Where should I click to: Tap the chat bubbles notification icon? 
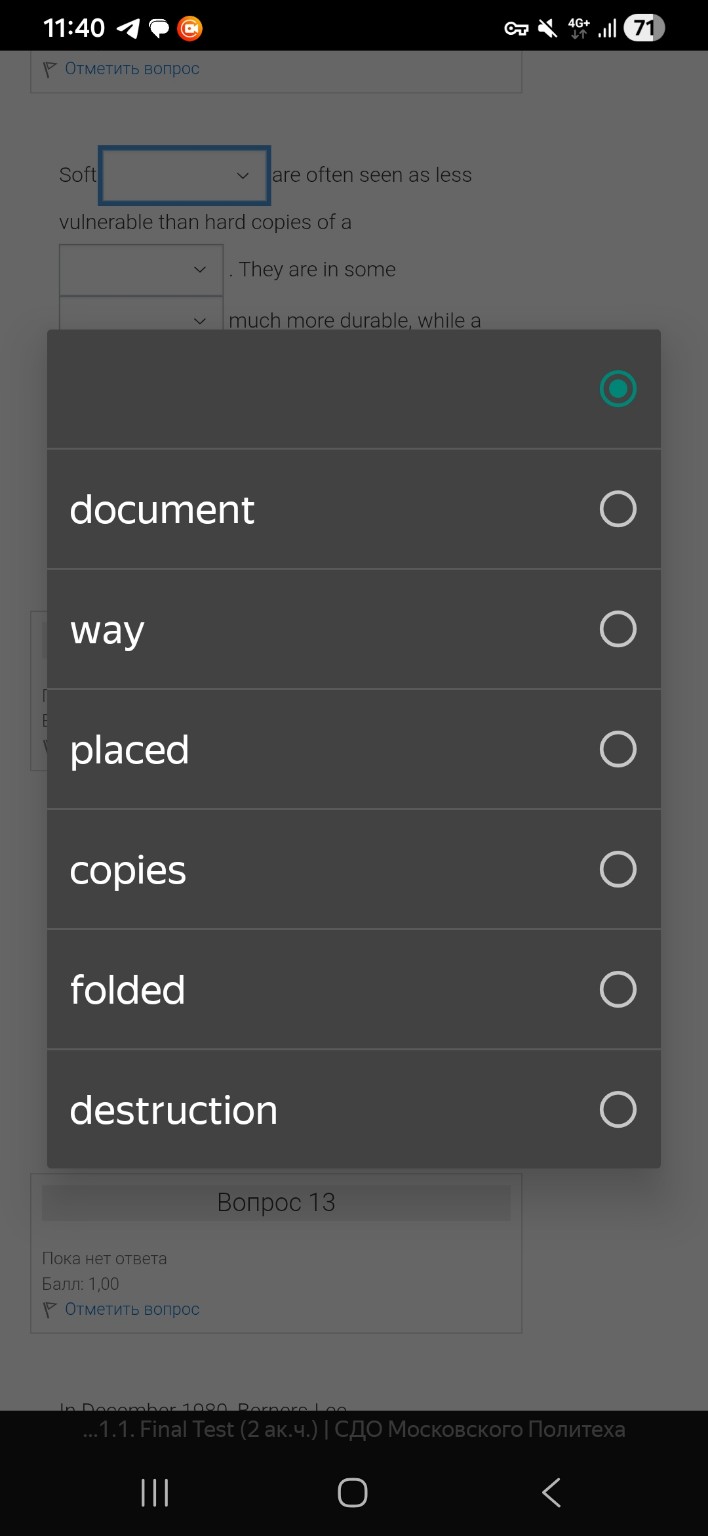(159, 28)
